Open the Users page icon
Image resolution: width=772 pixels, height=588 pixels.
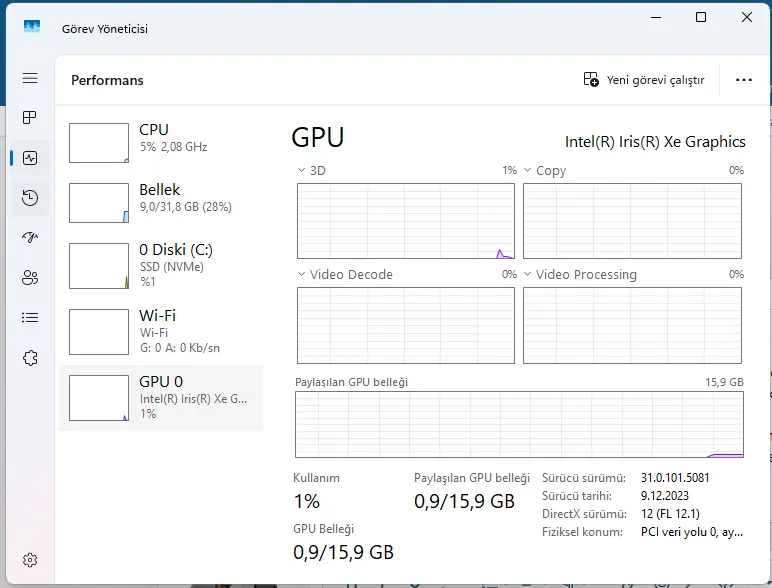coord(30,278)
